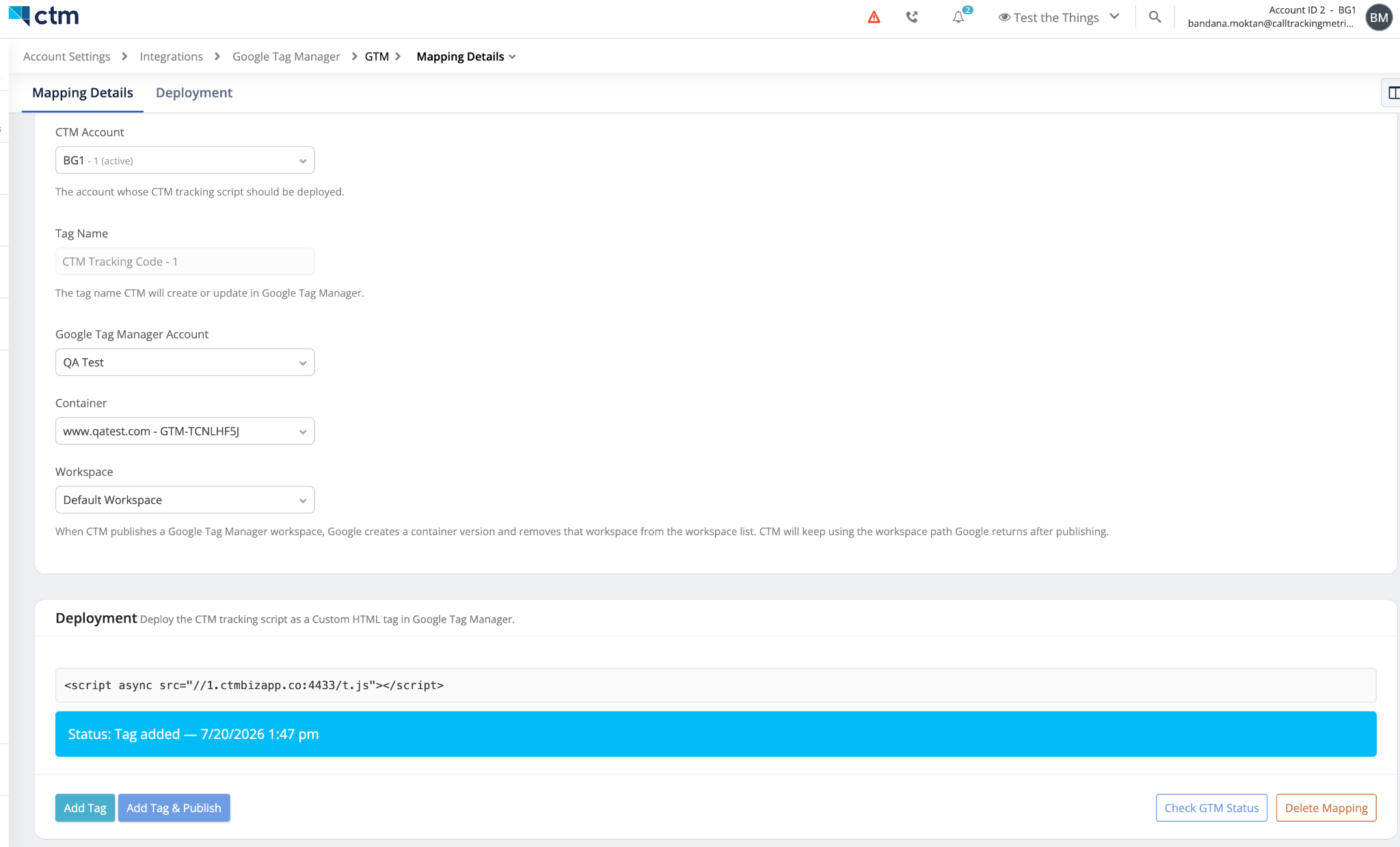Screen dimensions: 1400x847
Task: Open the CTM Account dropdown
Action: 185,161
